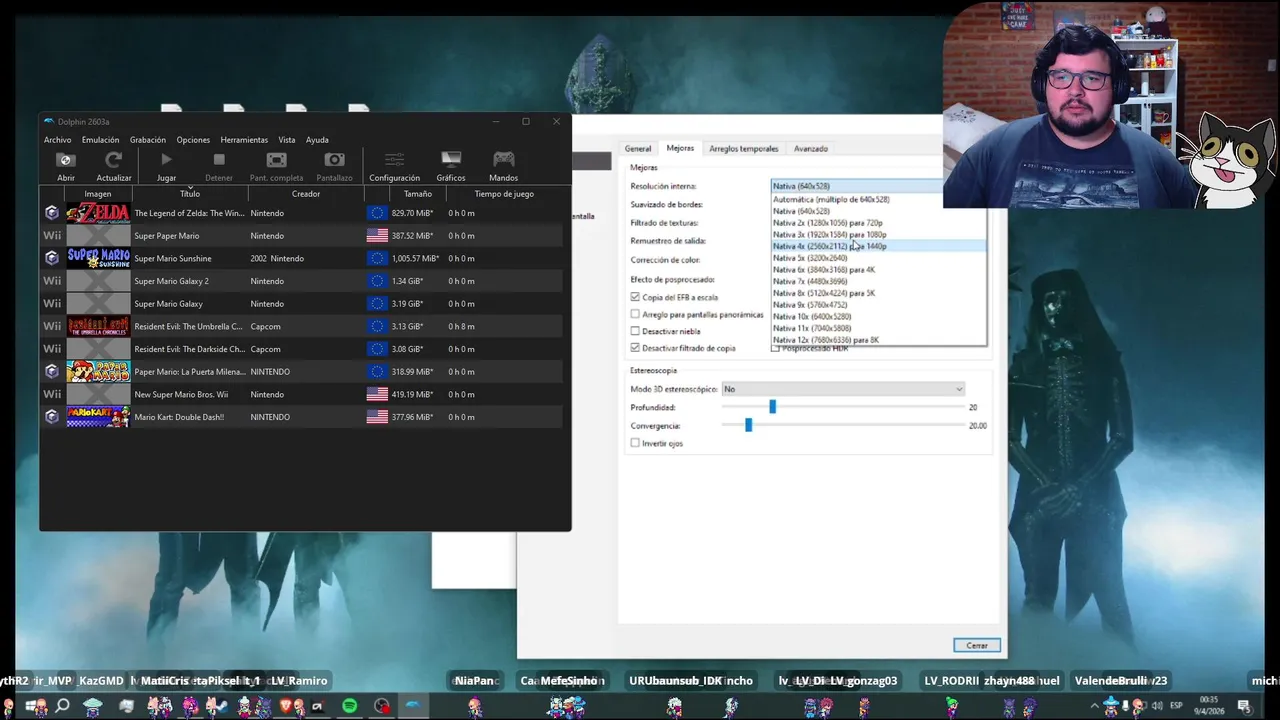The height and width of the screenshot is (720, 1280).
Task: Select Nativa 2x (1280x1056) para 720p
Action: [879, 223]
